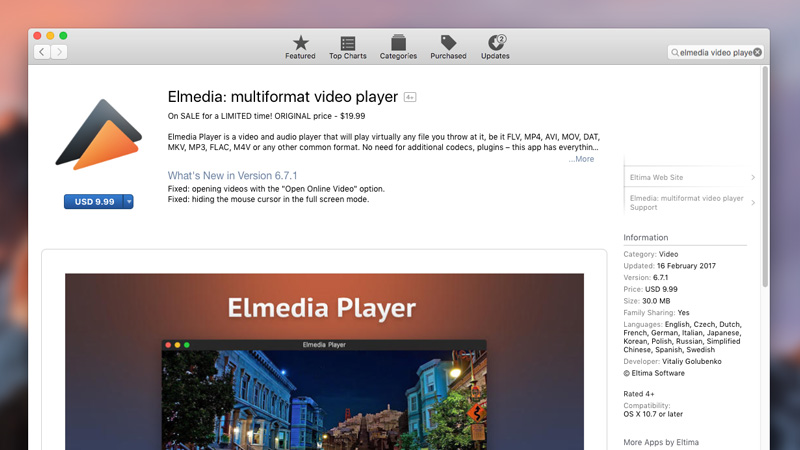
Task: Buy the app with USD 9.99 button
Action: coord(94,202)
